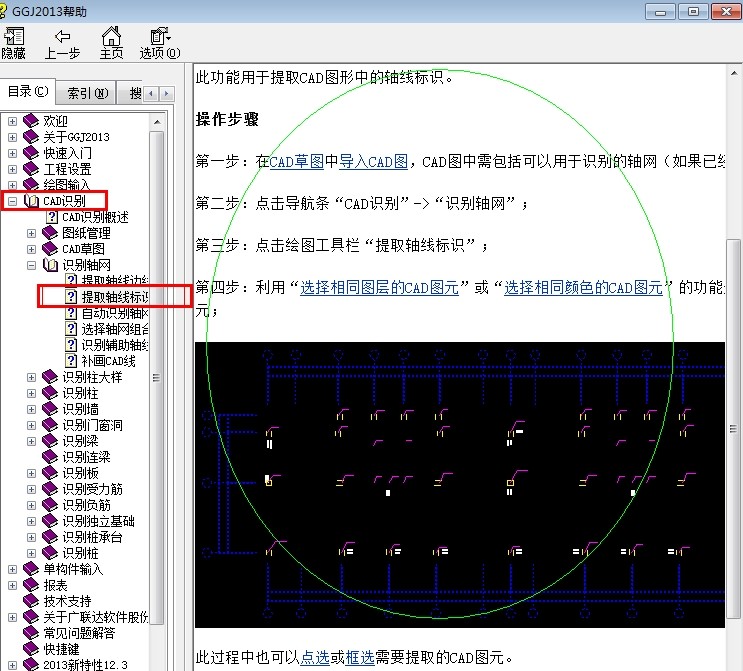Expand the 图纸管理 node

tap(31, 233)
